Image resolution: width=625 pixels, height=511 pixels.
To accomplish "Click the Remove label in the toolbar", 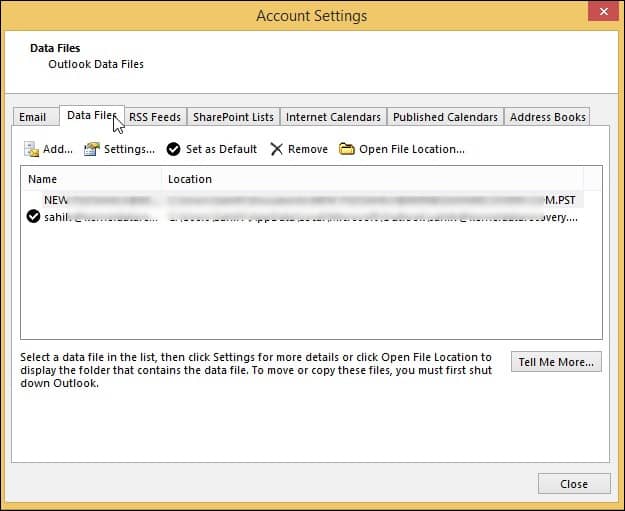I will (x=308, y=149).
